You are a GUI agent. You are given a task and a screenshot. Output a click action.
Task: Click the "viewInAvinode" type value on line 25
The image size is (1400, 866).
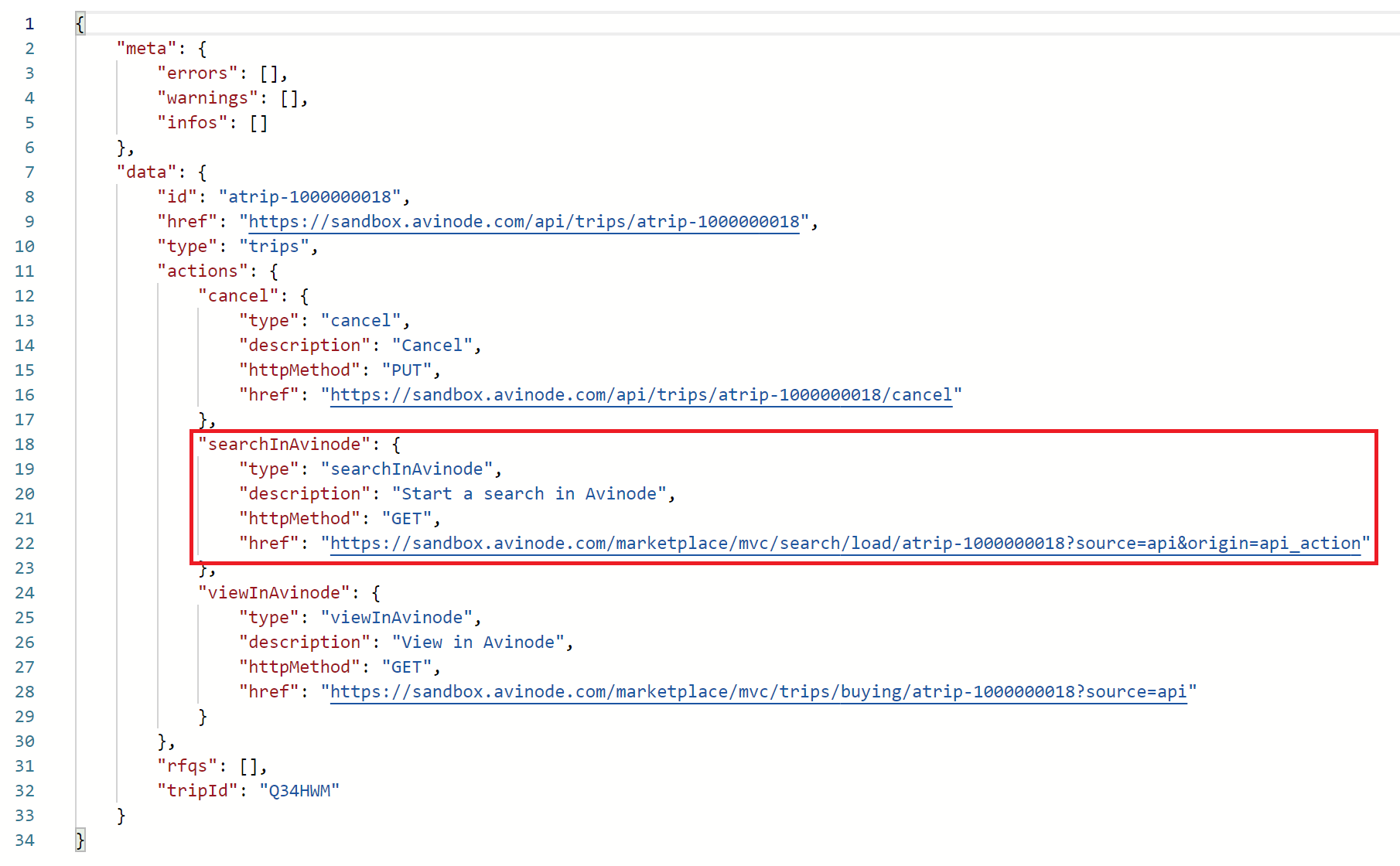pyautogui.click(x=397, y=618)
